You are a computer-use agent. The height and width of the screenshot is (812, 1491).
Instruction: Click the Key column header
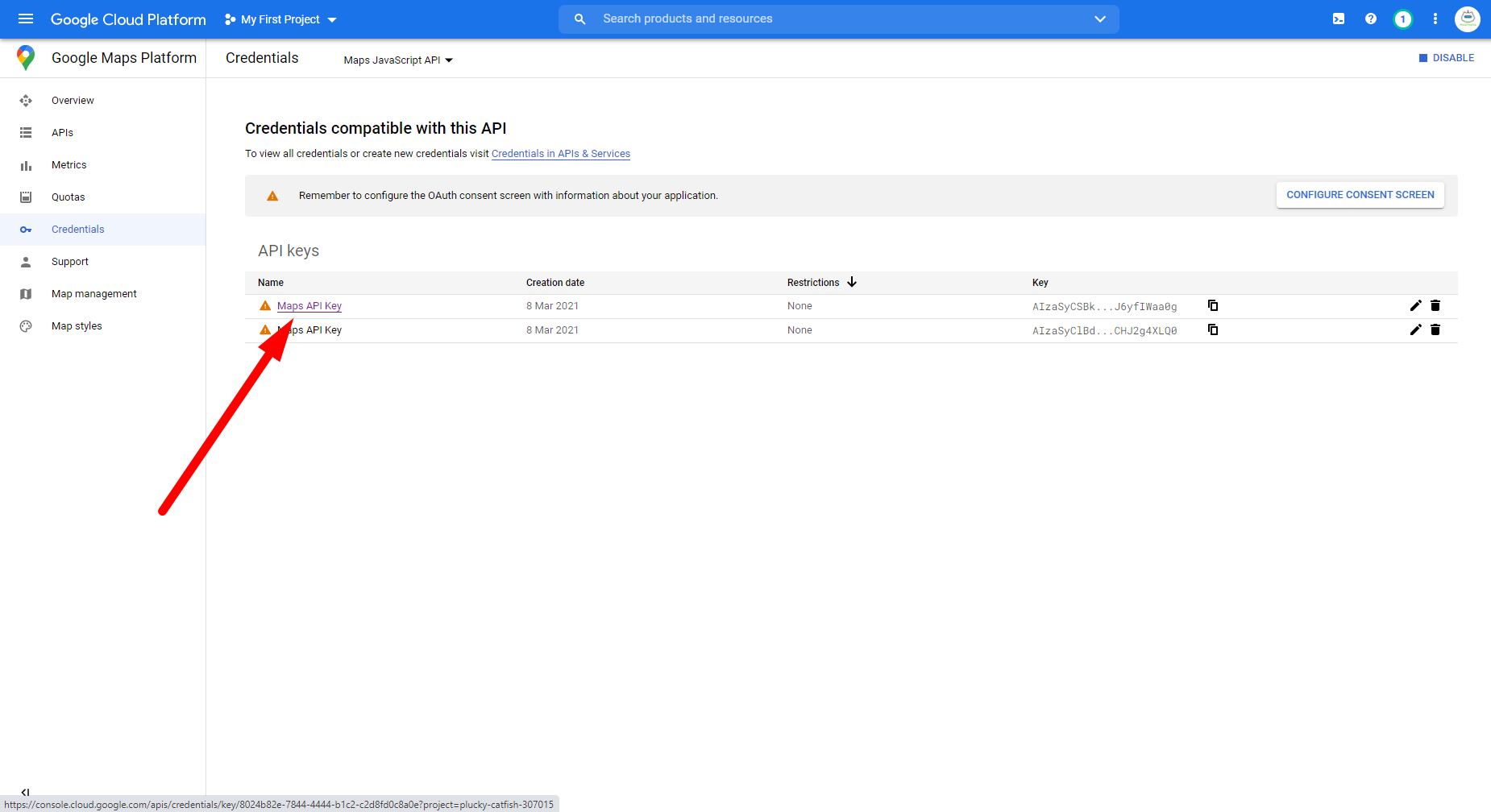1040,283
